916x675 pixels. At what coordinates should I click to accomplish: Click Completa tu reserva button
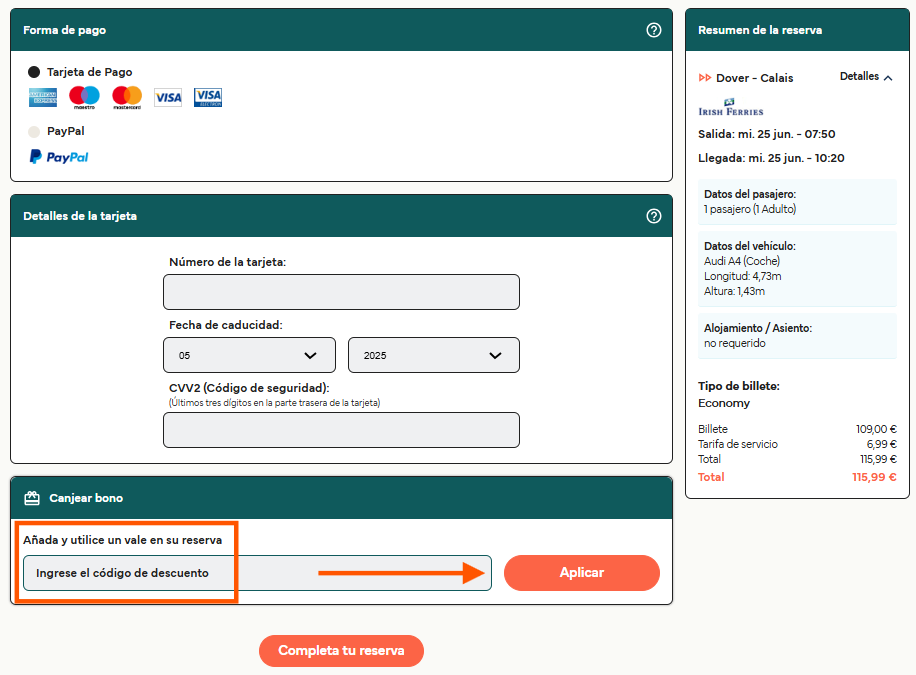[341, 651]
